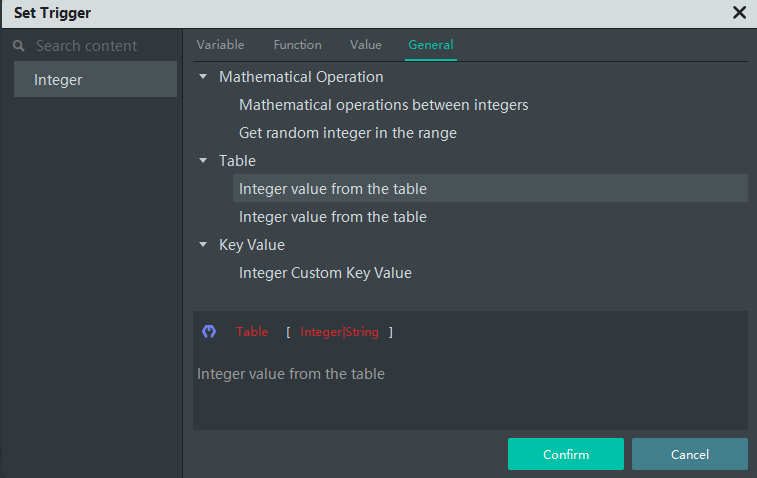Close the Set Trigger dialog
This screenshot has width=757, height=478.
tap(739, 13)
